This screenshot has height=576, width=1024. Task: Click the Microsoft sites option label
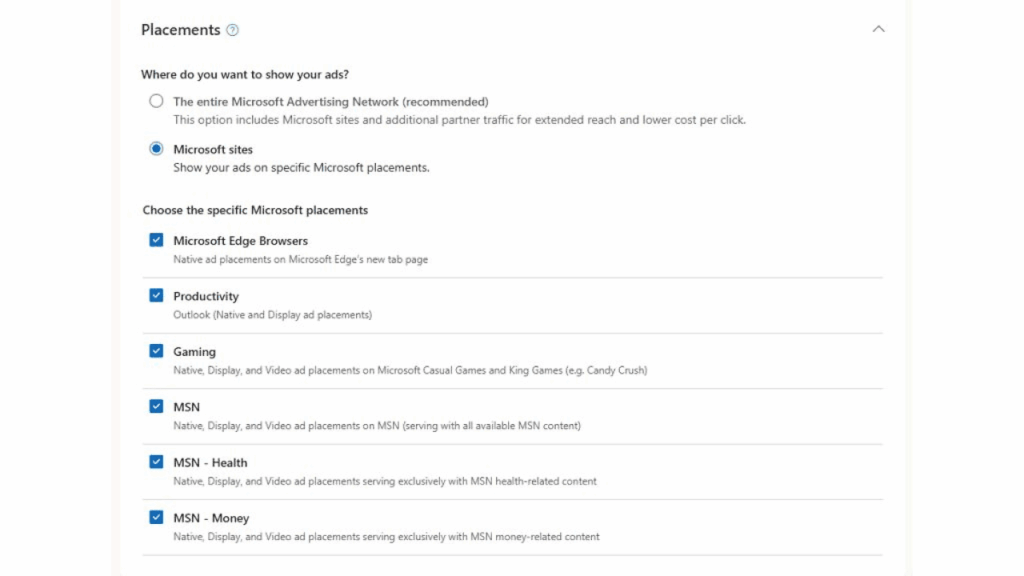(214, 148)
